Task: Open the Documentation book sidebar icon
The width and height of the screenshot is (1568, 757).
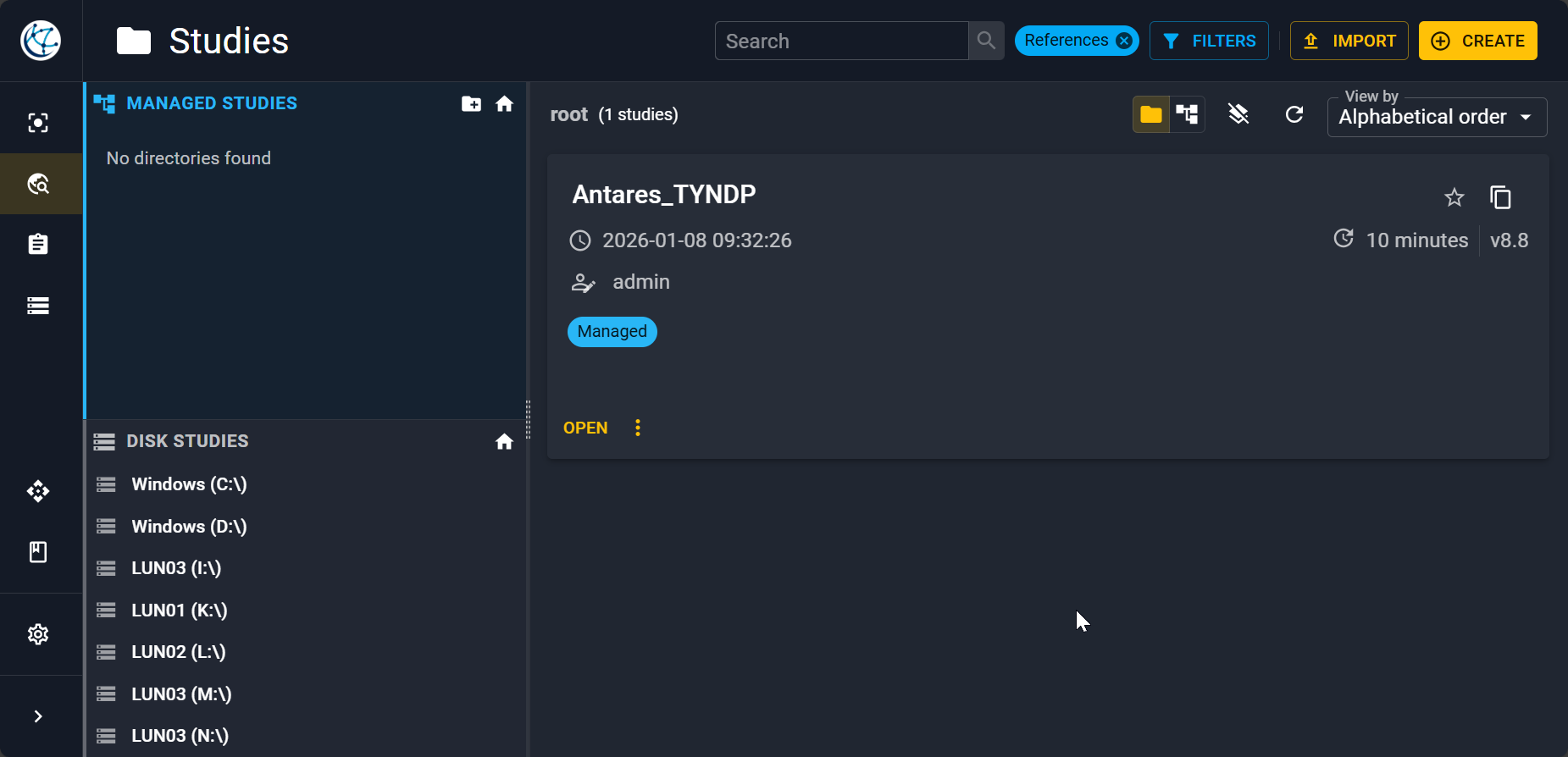Action: click(38, 552)
